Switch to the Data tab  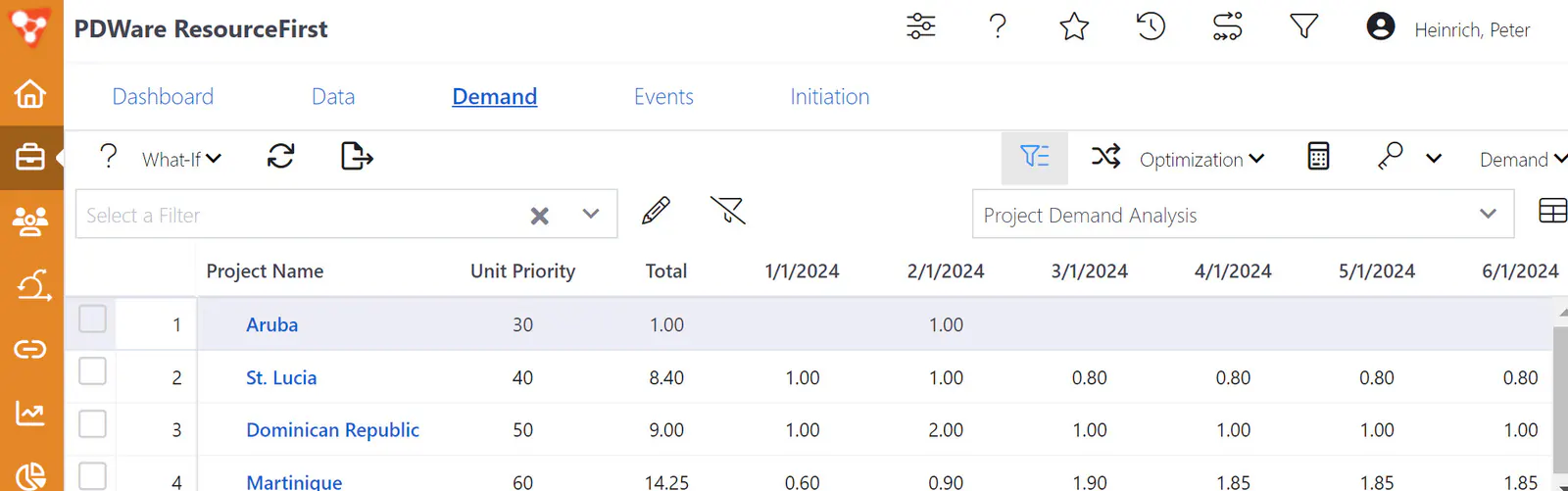point(333,96)
